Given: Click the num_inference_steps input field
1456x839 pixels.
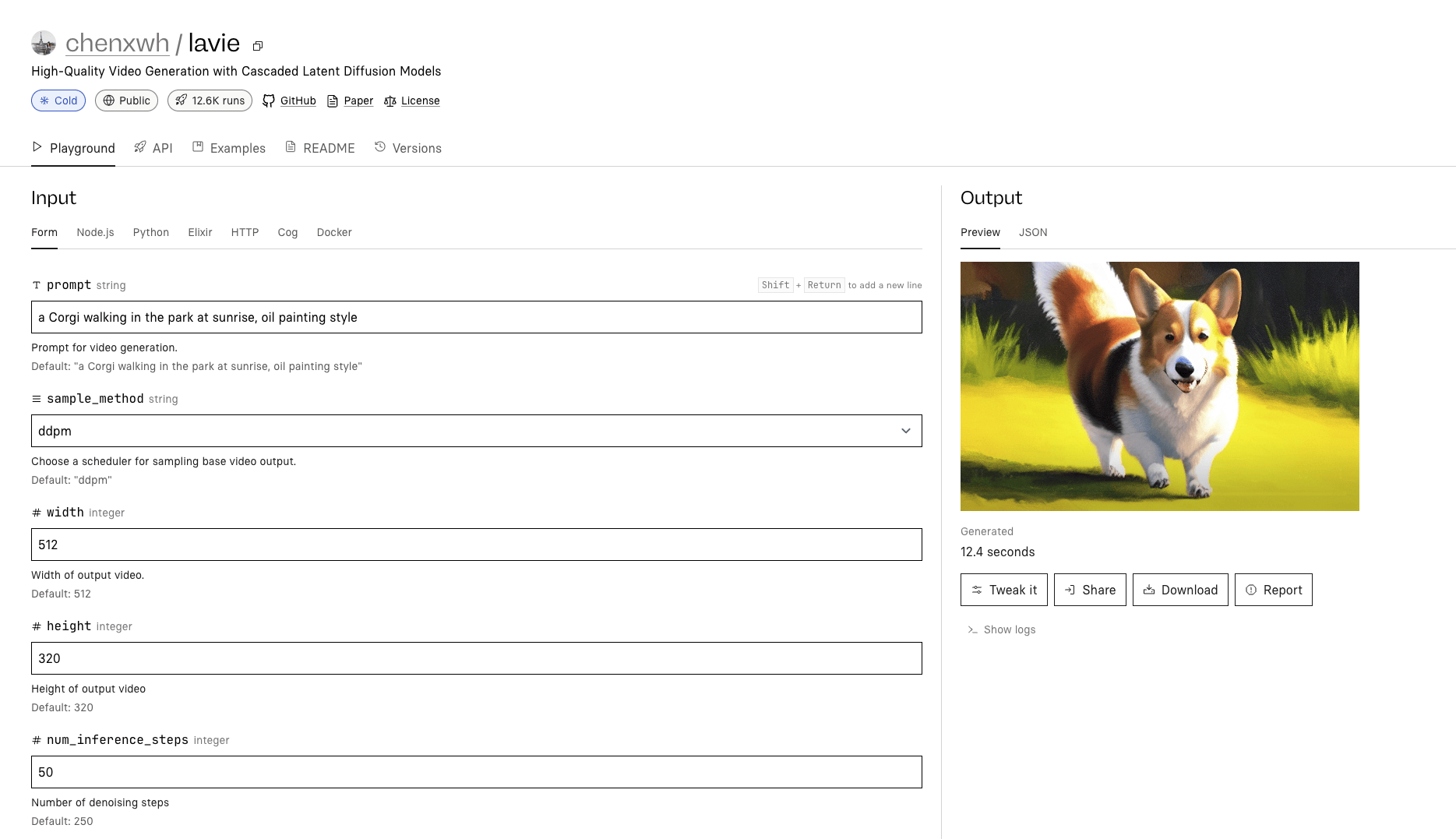Looking at the screenshot, I should pos(477,772).
